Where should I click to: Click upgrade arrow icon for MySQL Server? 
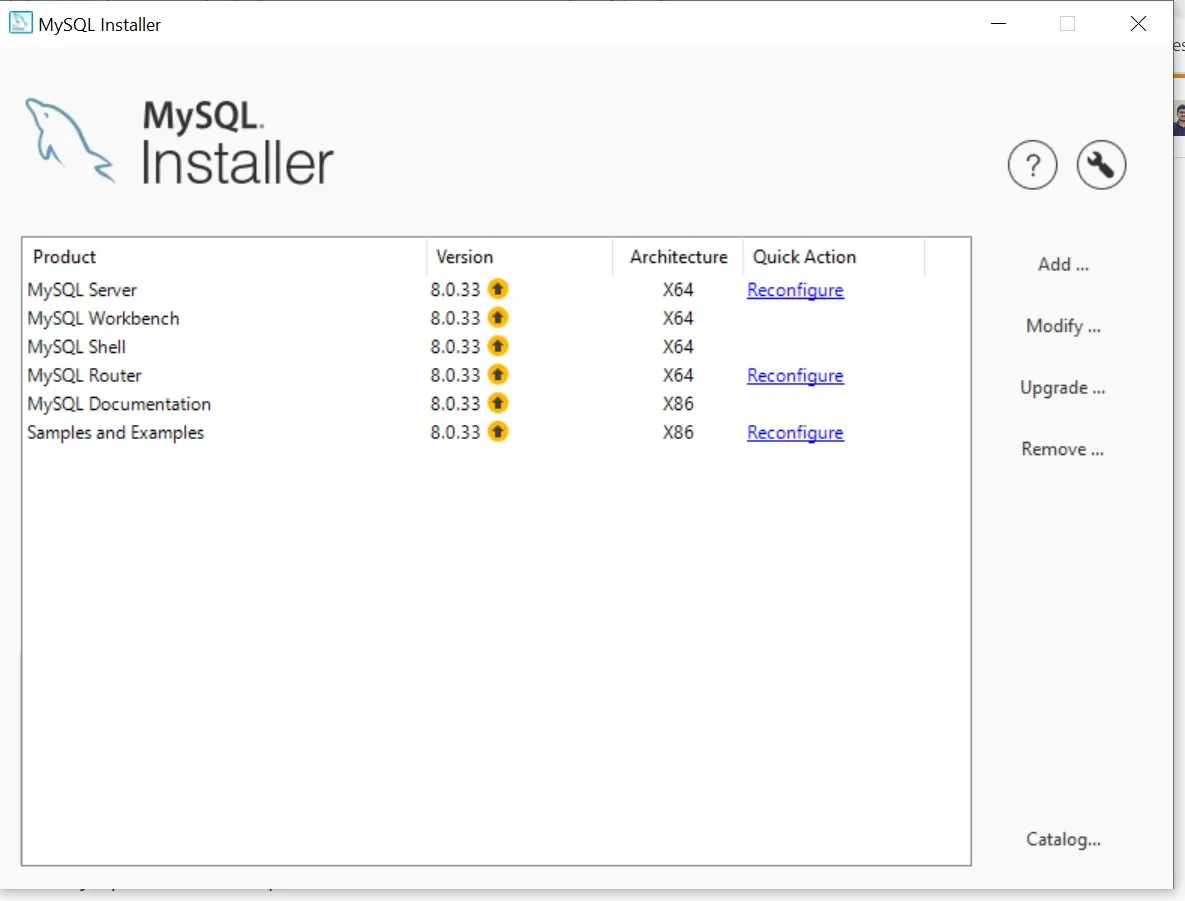(x=497, y=289)
